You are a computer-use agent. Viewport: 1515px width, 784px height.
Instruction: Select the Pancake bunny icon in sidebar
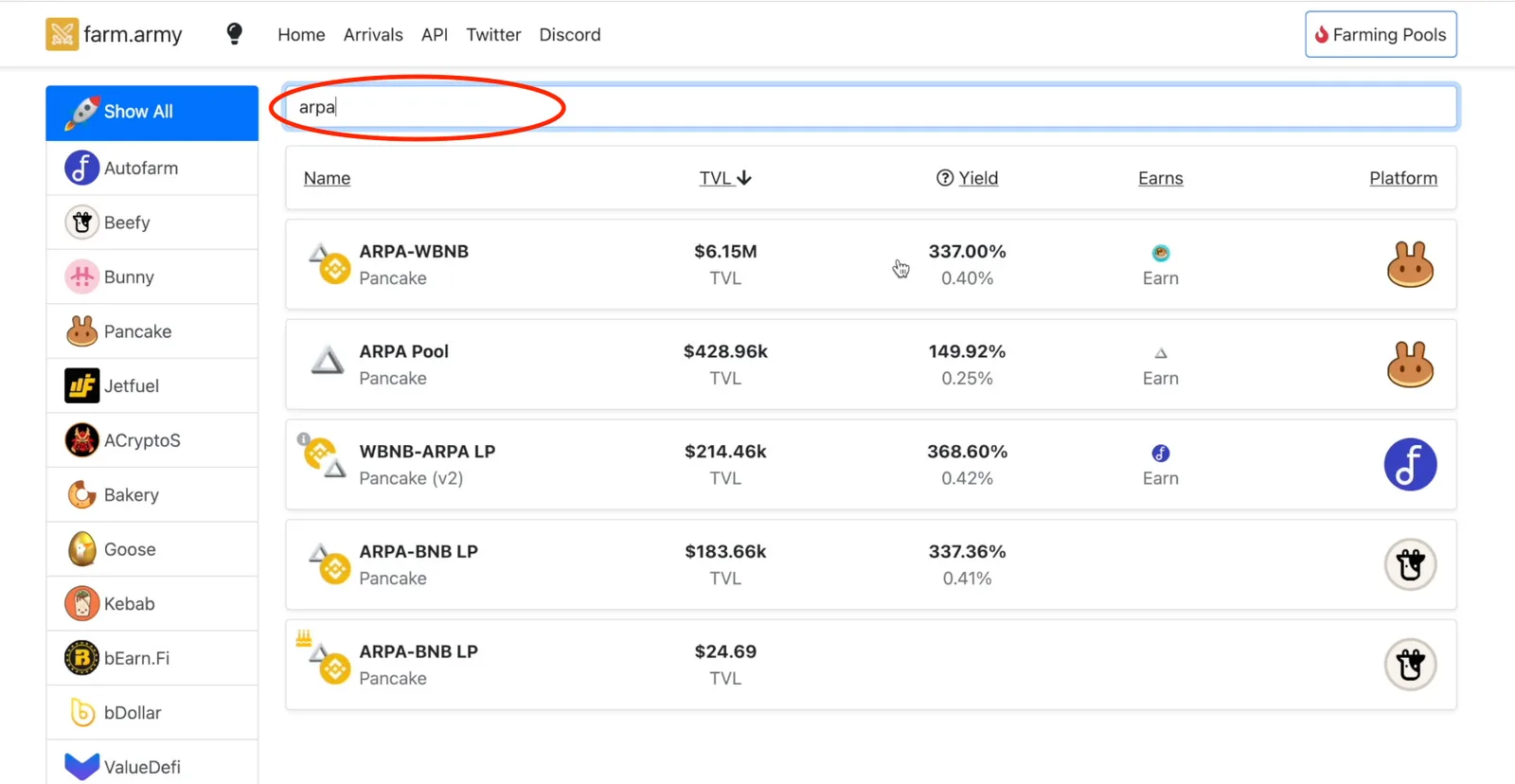(81, 331)
